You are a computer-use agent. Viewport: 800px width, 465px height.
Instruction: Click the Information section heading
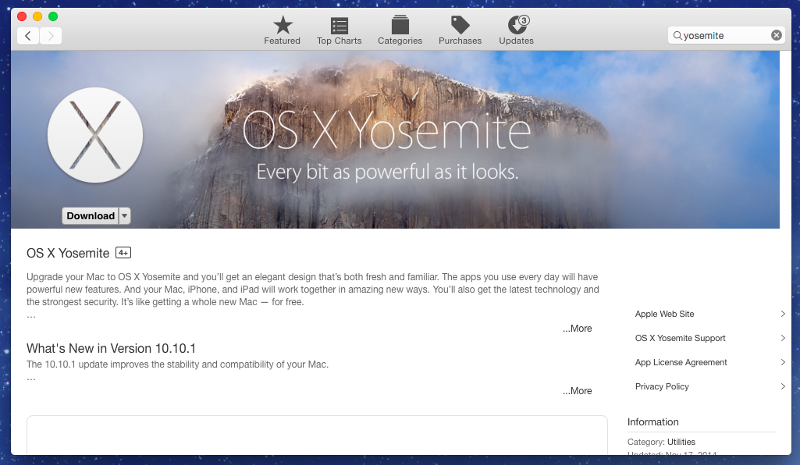pos(653,422)
